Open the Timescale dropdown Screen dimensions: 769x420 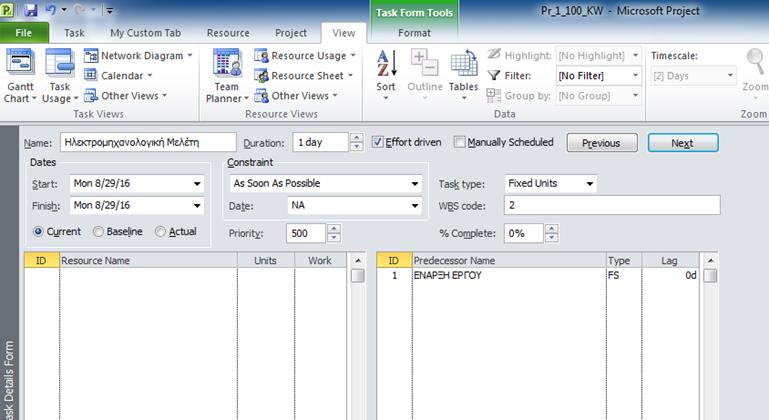pyautogui.click(x=730, y=76)
